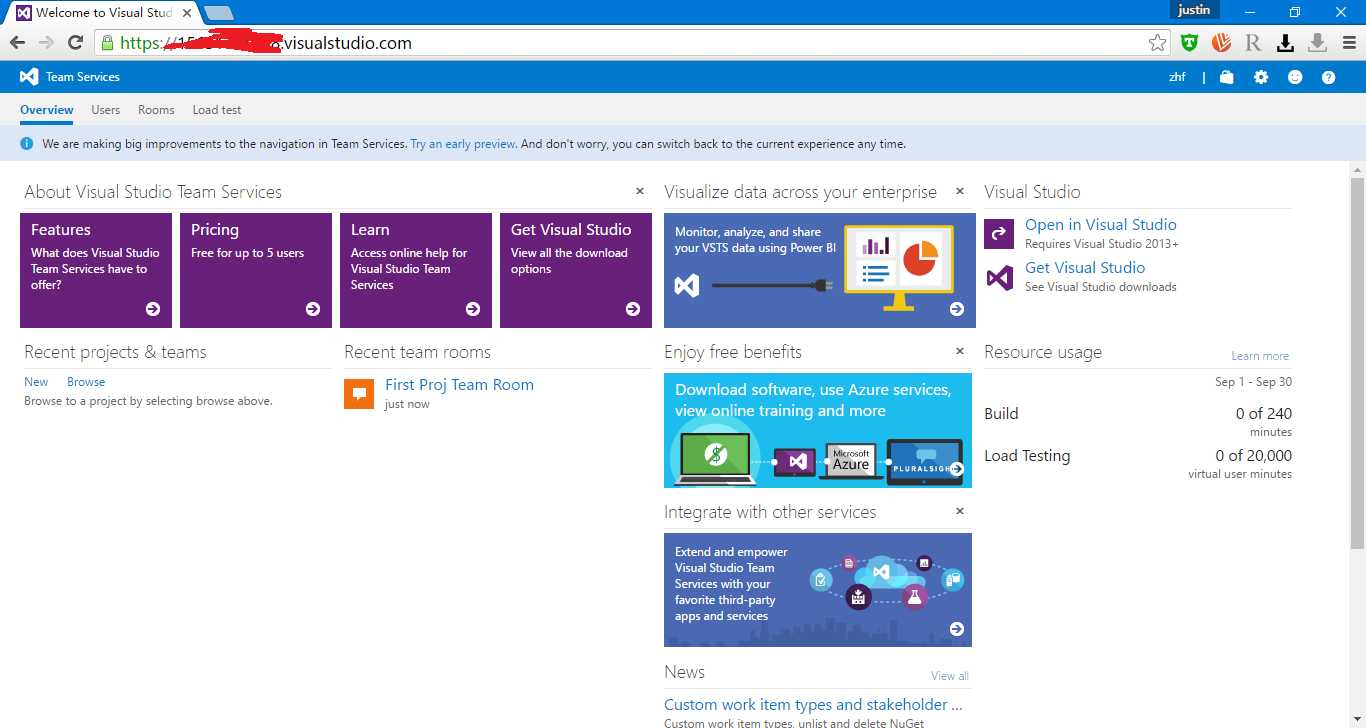This screenshot has width=1366, height=728.
Task: Dismiss Integrate with other services section
Action: 960,511
